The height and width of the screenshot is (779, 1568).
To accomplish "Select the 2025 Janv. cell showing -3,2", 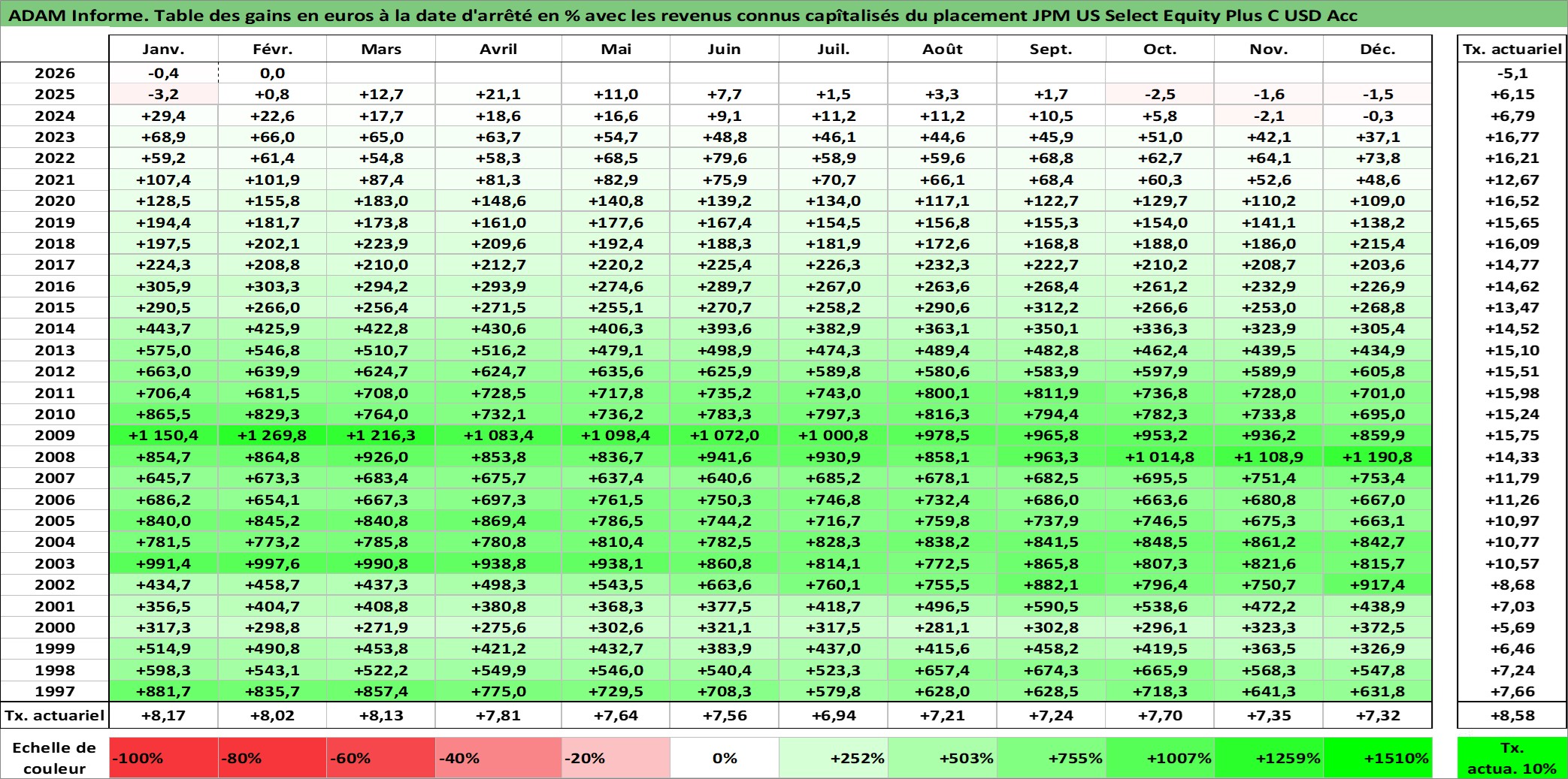I will tap(163, 94).
